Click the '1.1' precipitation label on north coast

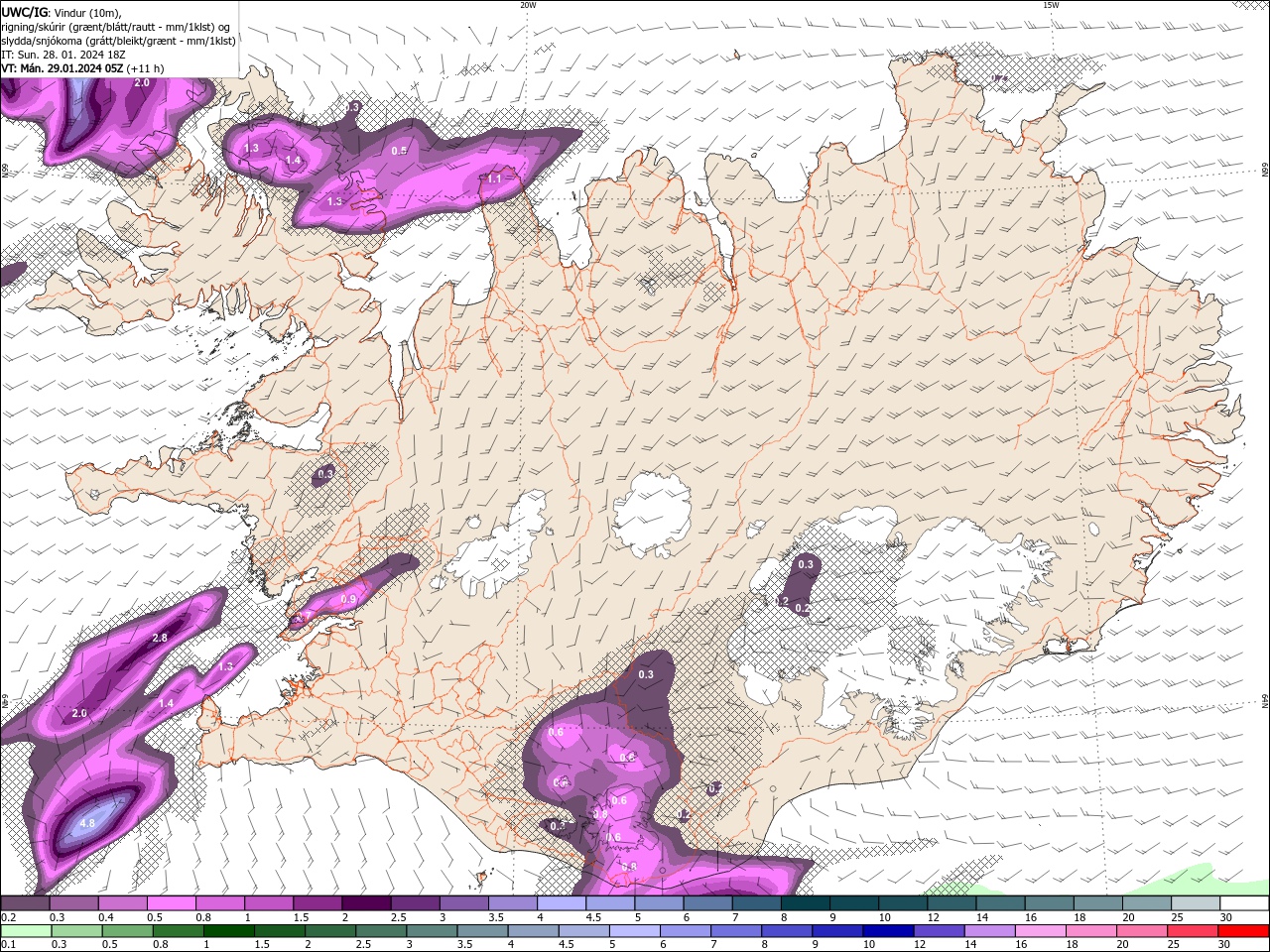point(495,178)
